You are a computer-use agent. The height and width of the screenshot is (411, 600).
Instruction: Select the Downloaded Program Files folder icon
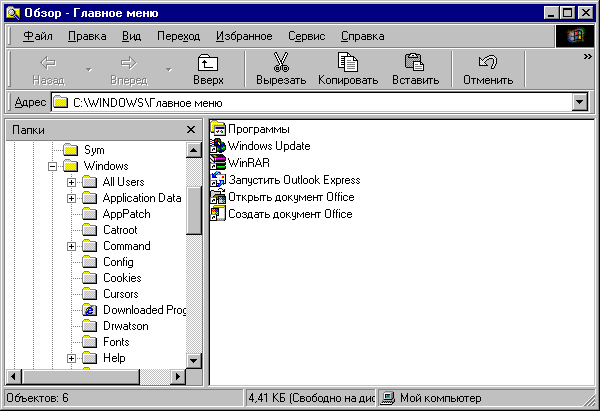point(90,310)
